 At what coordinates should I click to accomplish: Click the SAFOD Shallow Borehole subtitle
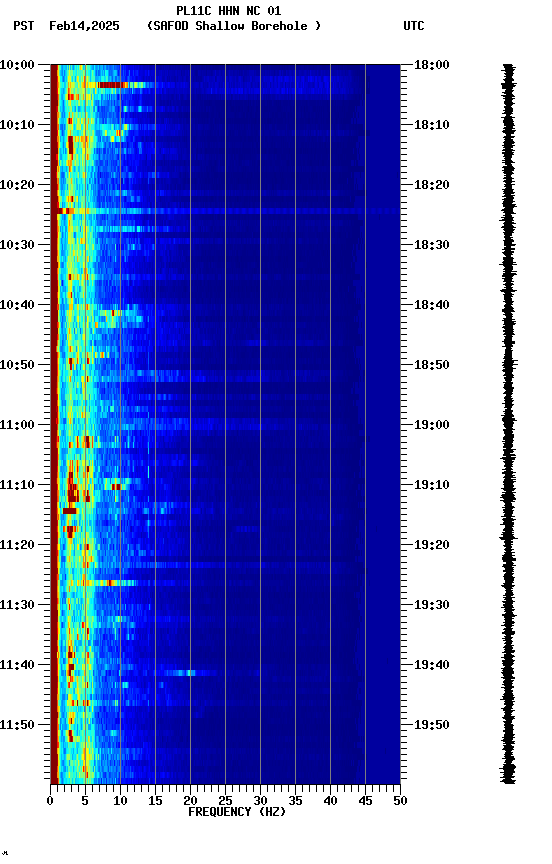234,26
